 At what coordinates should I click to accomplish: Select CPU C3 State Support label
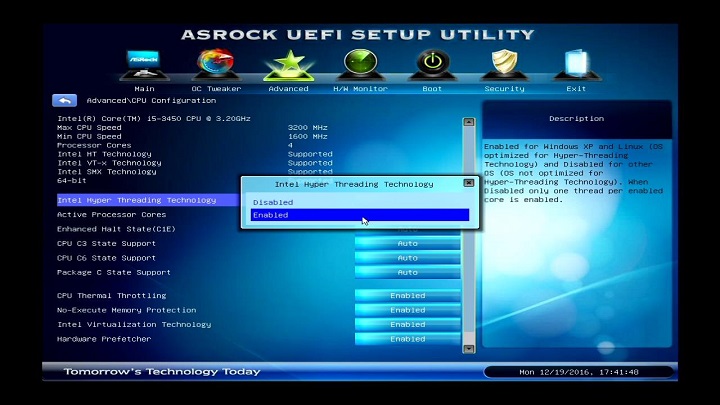pyautogui.click(x=106, y=243)
